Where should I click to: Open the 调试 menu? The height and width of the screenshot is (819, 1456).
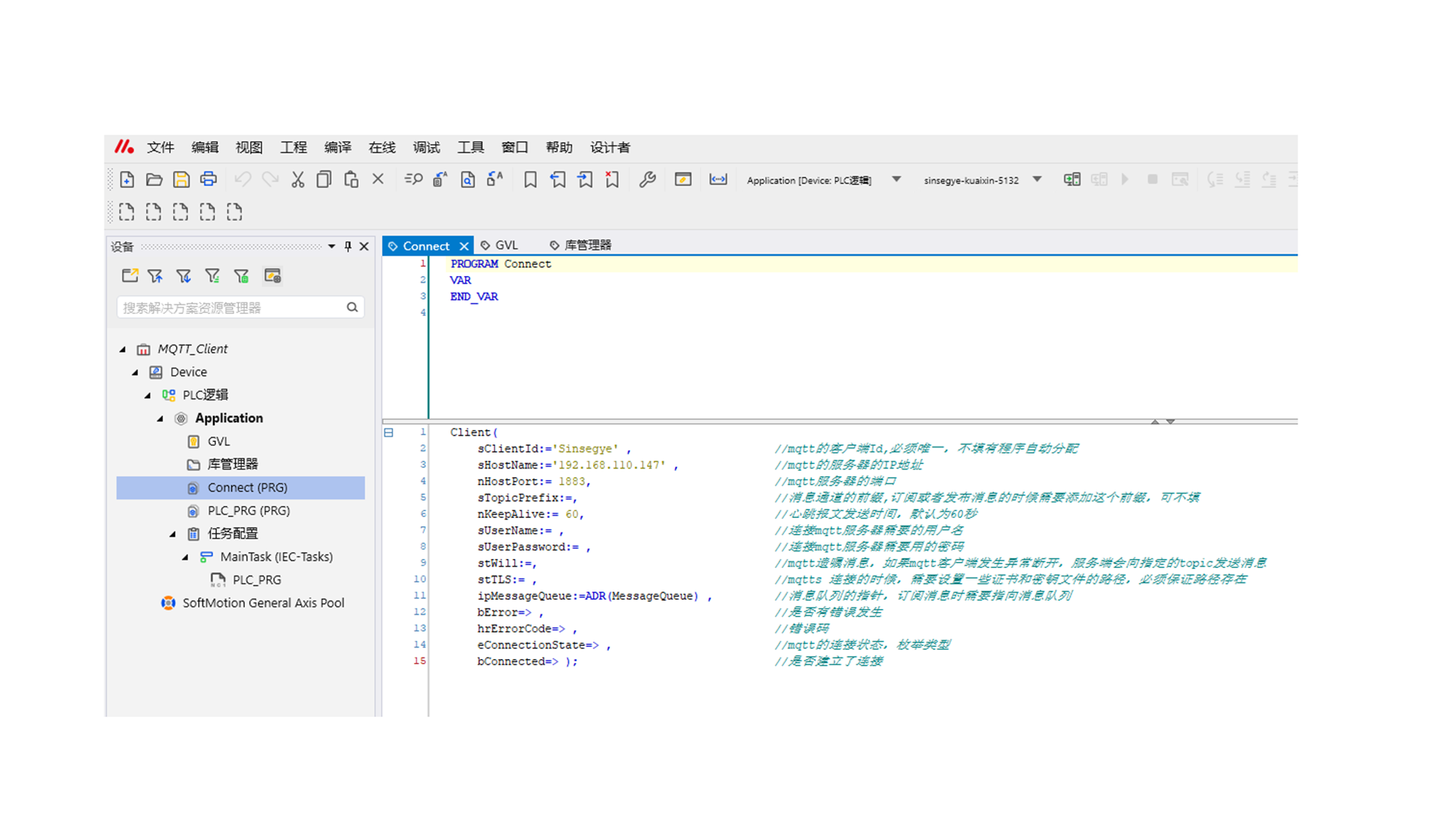pyautogui.click(x=427, y=148)
